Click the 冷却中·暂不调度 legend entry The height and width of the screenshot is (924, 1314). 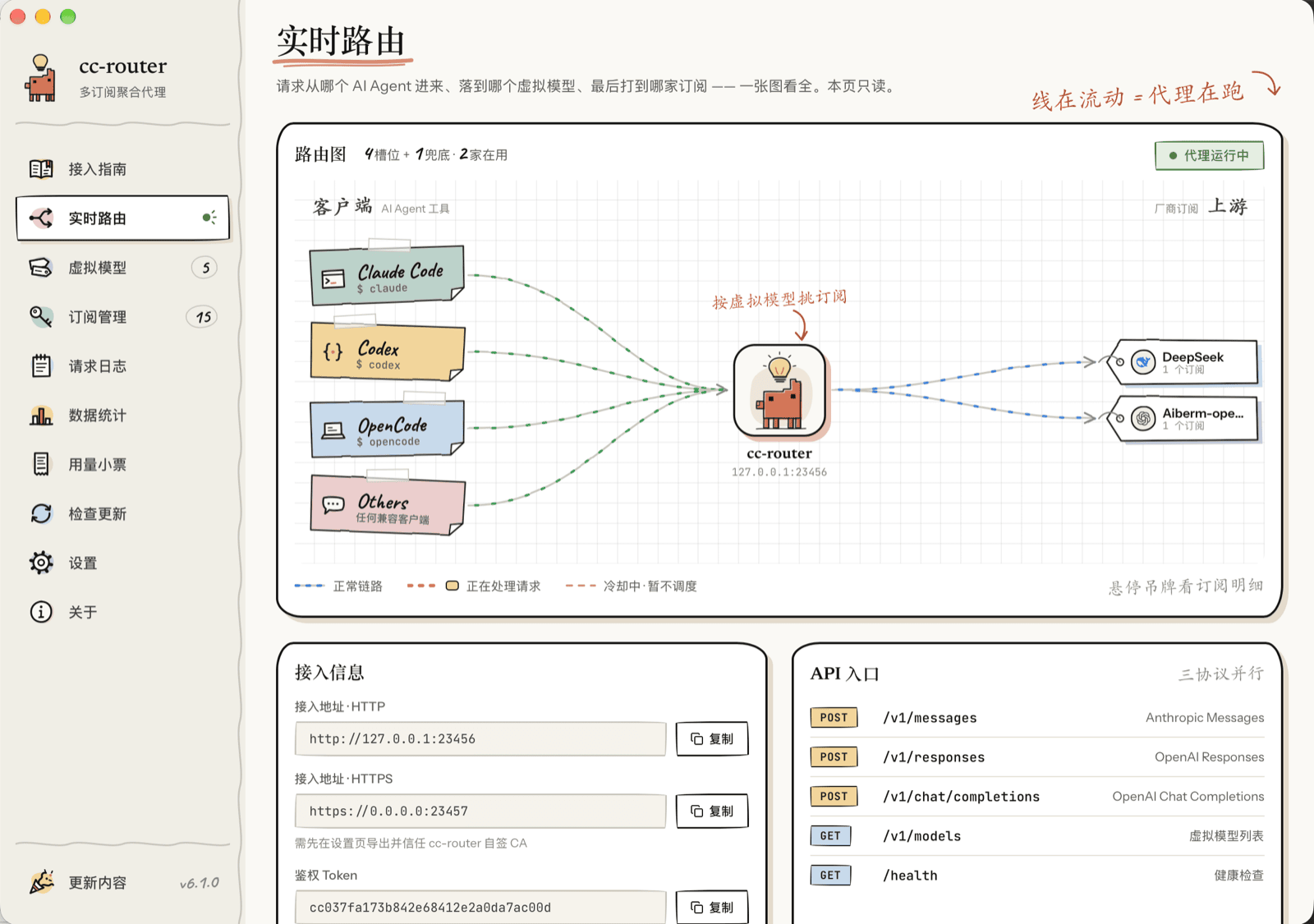[632, 586]
